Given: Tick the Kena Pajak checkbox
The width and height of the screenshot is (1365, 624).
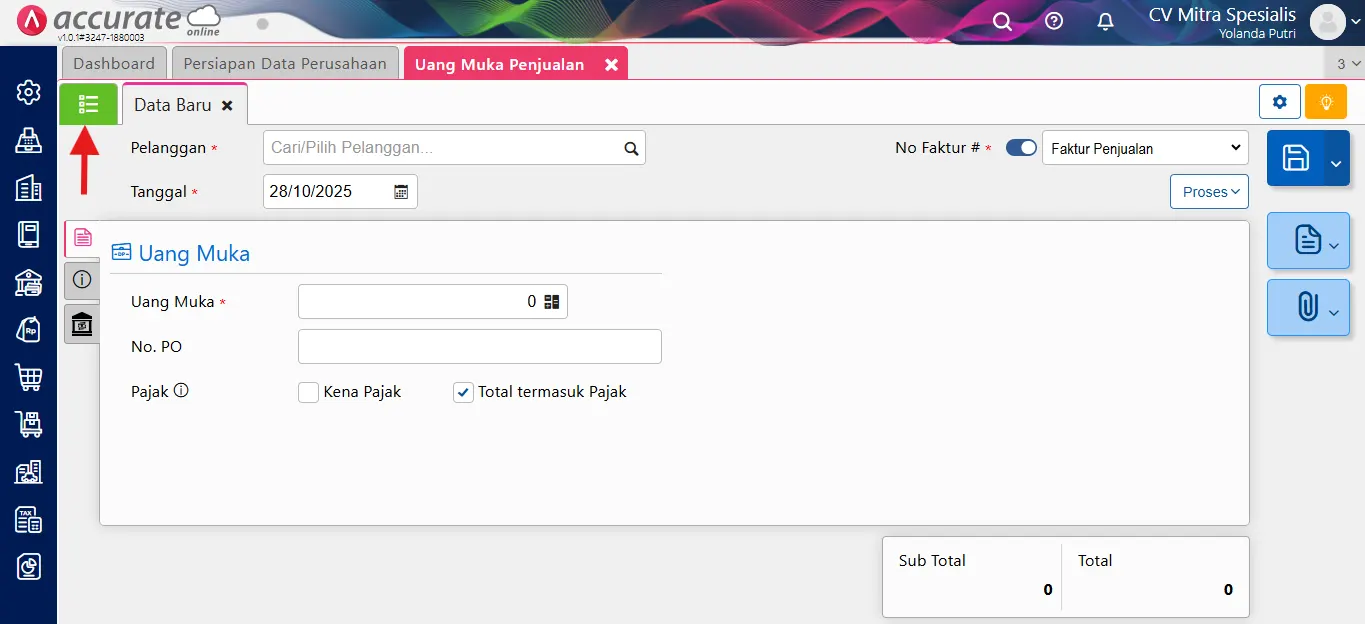Looking at the screenshot, I should click(x=308, y=392).
